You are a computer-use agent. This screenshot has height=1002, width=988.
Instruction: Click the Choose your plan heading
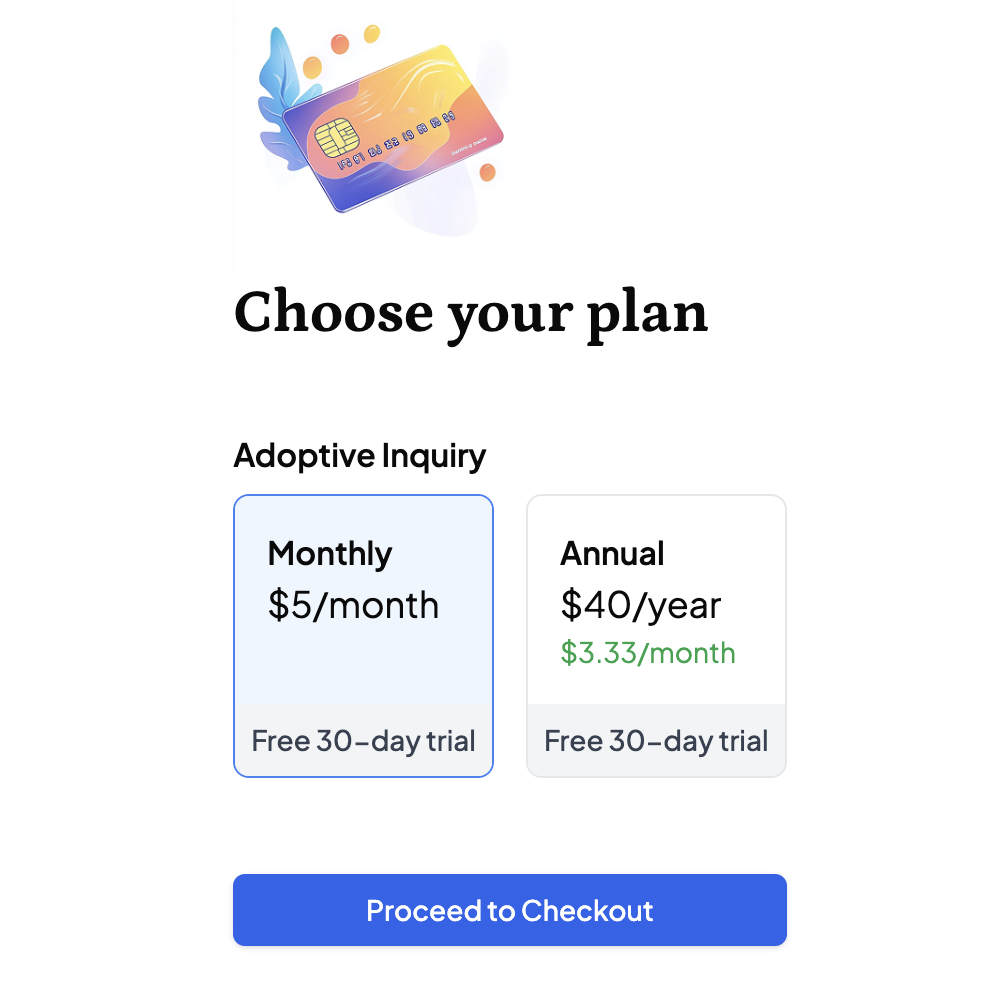click(x=470, y=313)
